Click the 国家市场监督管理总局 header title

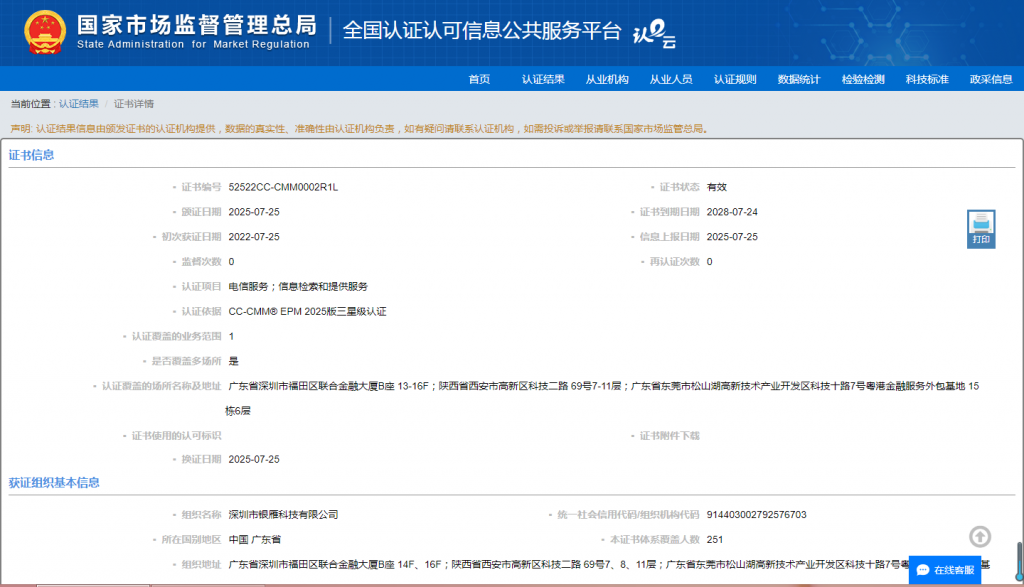[x=196, y=25]
